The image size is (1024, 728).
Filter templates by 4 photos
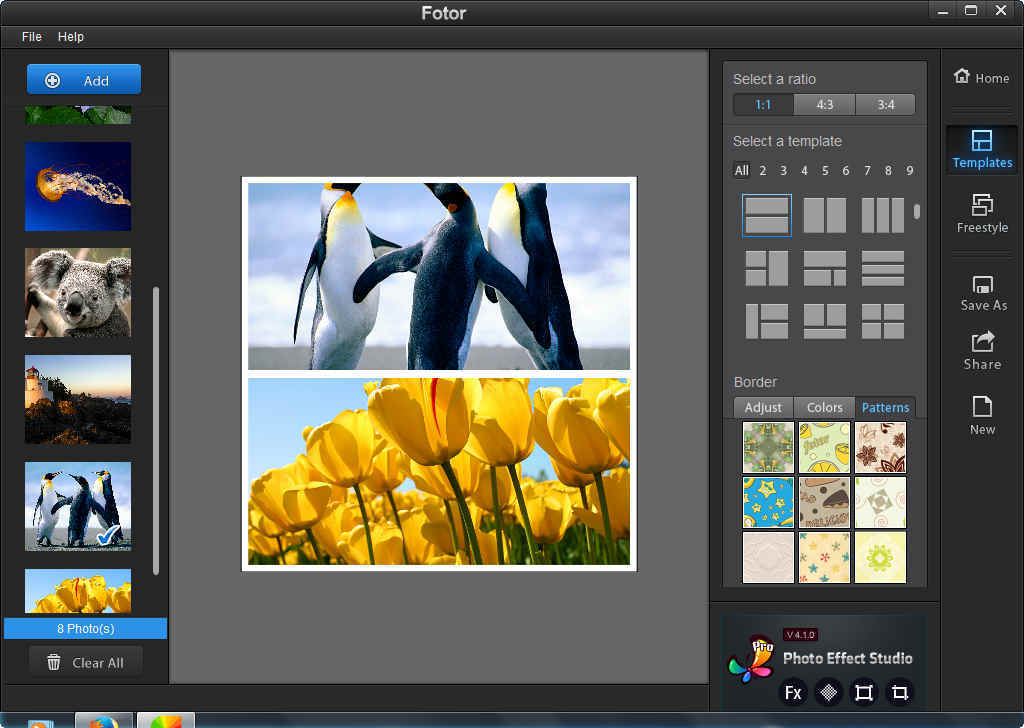pos(804,170)
